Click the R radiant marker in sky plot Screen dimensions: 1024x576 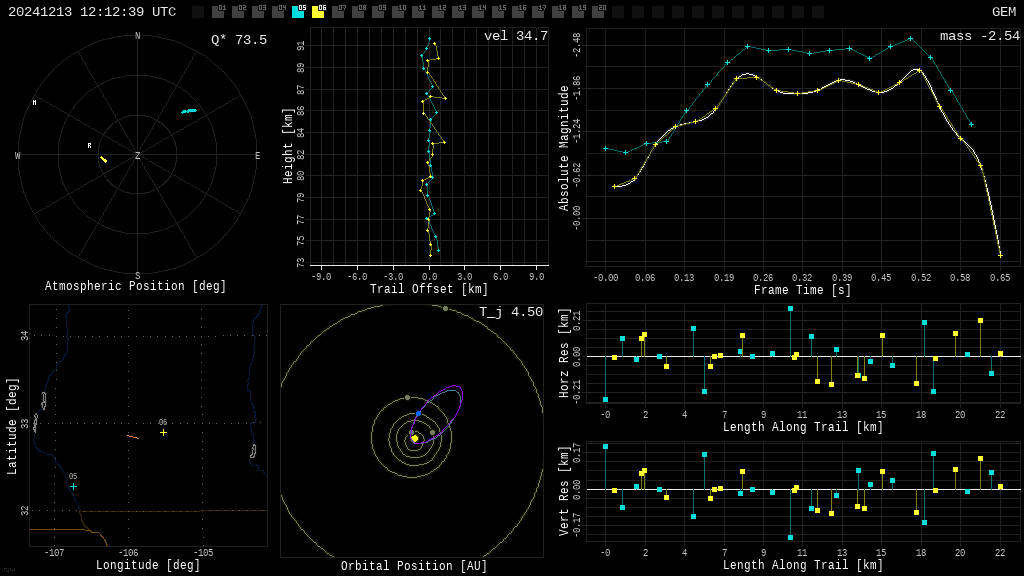[x=89, y=146]
